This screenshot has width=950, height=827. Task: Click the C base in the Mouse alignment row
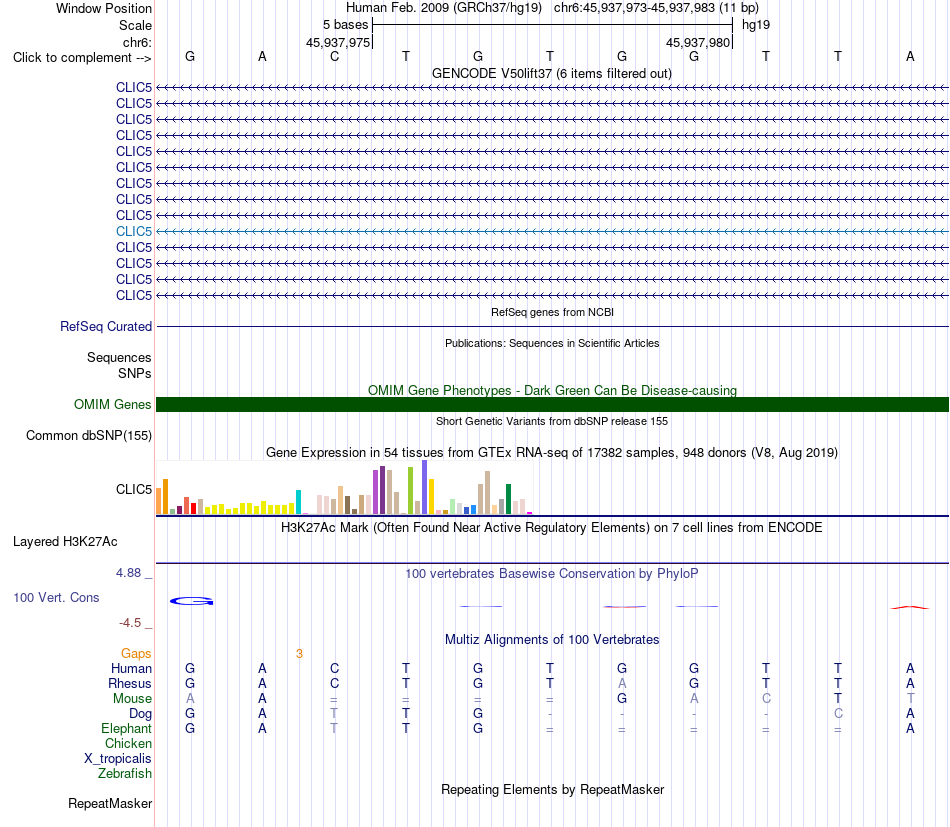(x=766, y=699)
